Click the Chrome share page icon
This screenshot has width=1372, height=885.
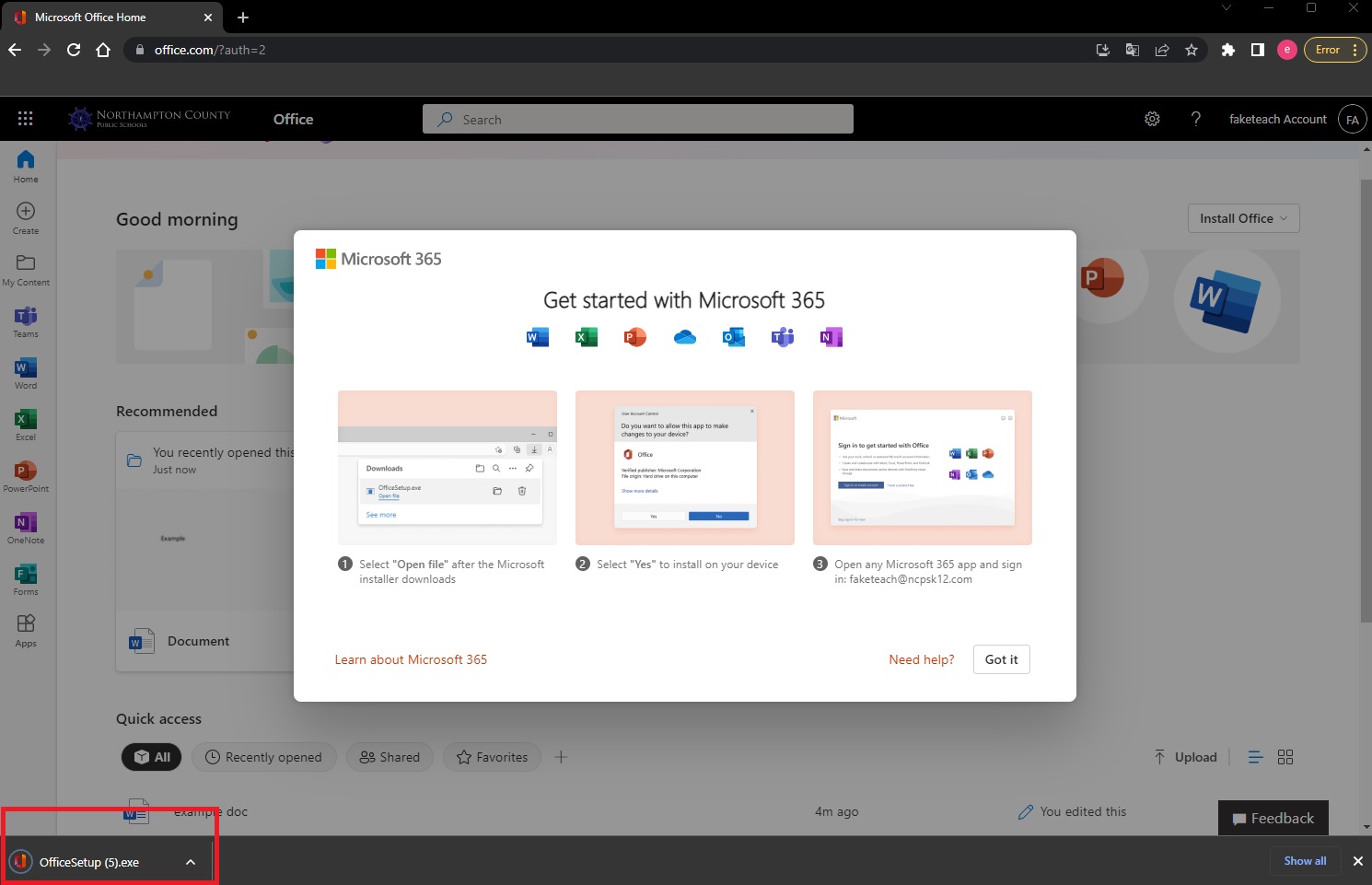[1162, 50]
